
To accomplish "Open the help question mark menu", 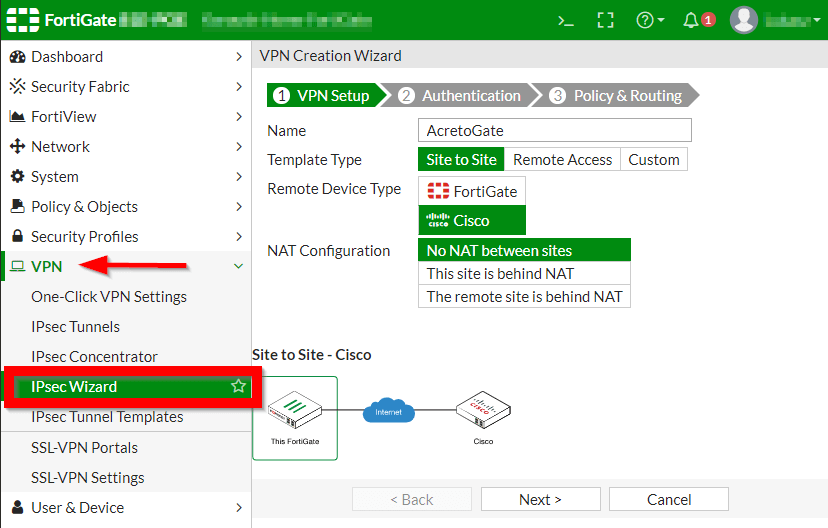I will (x=650, y=21).
